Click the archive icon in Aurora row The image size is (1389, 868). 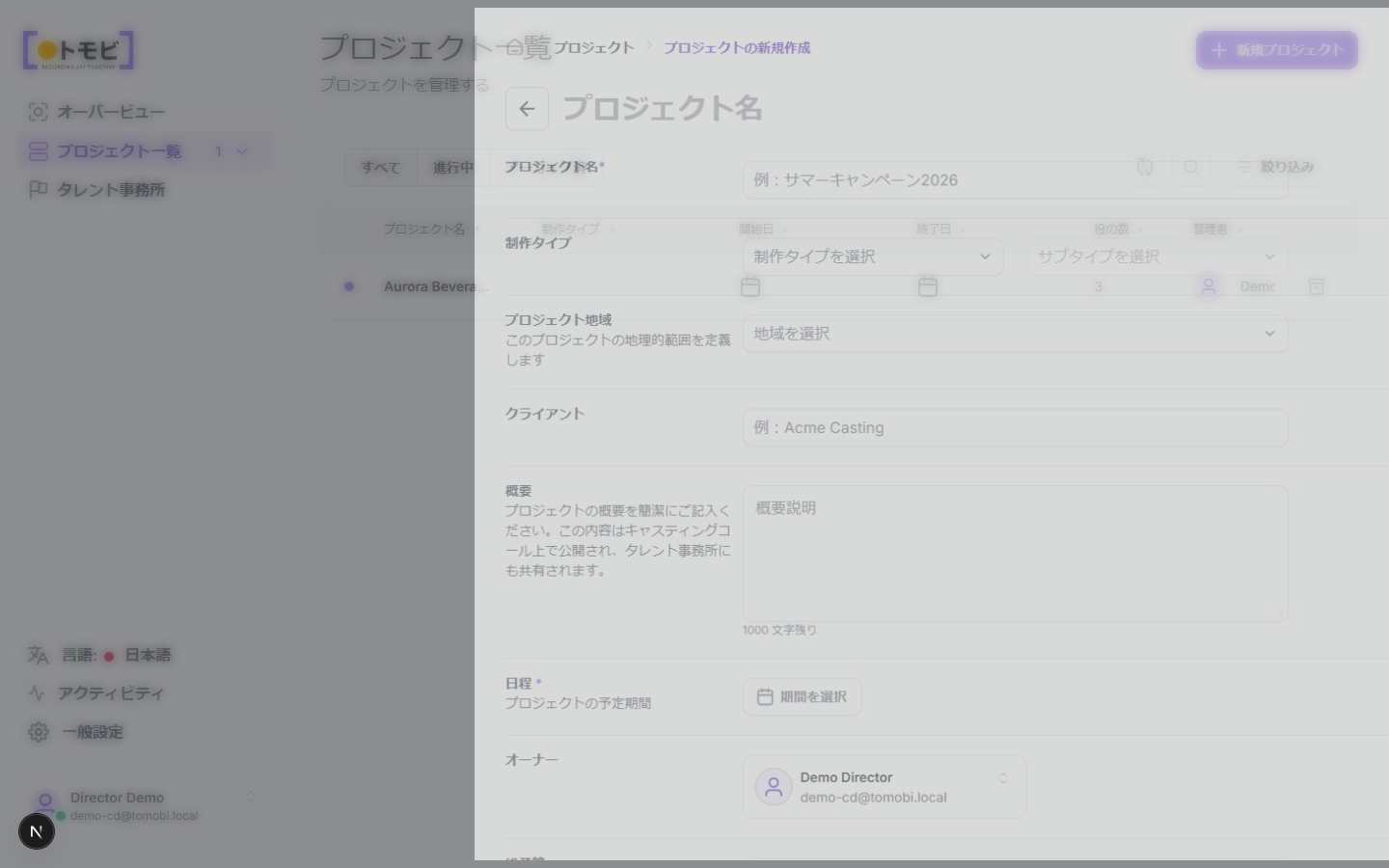1317,286
